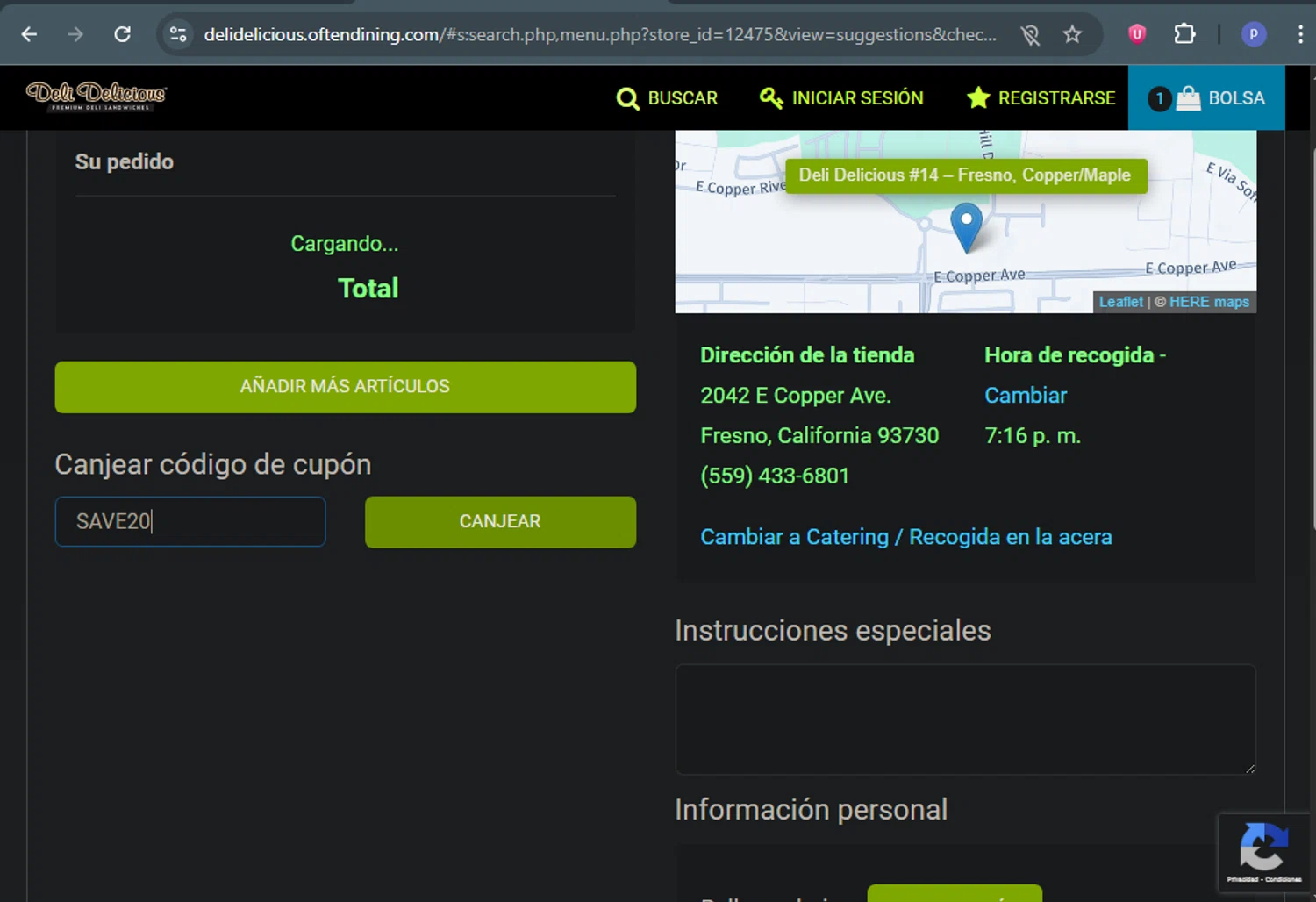Viewport: 1316px width, 902px height.
Task: Click the 2042 E Copper Ave. address text
Action: click(x=796, y=396)
